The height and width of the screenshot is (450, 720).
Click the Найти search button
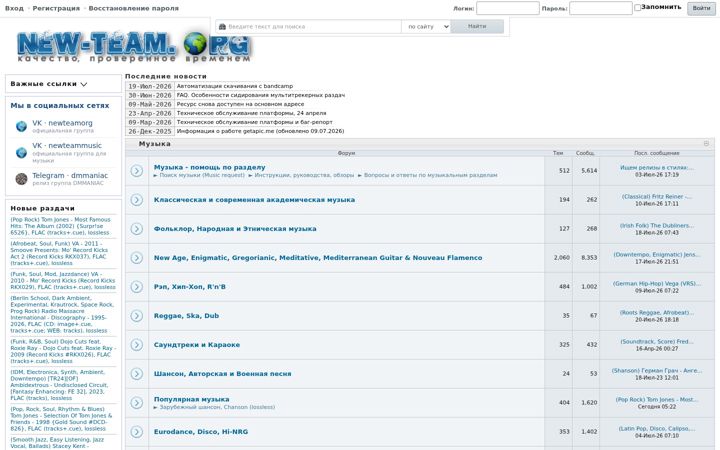click(477, 26)
